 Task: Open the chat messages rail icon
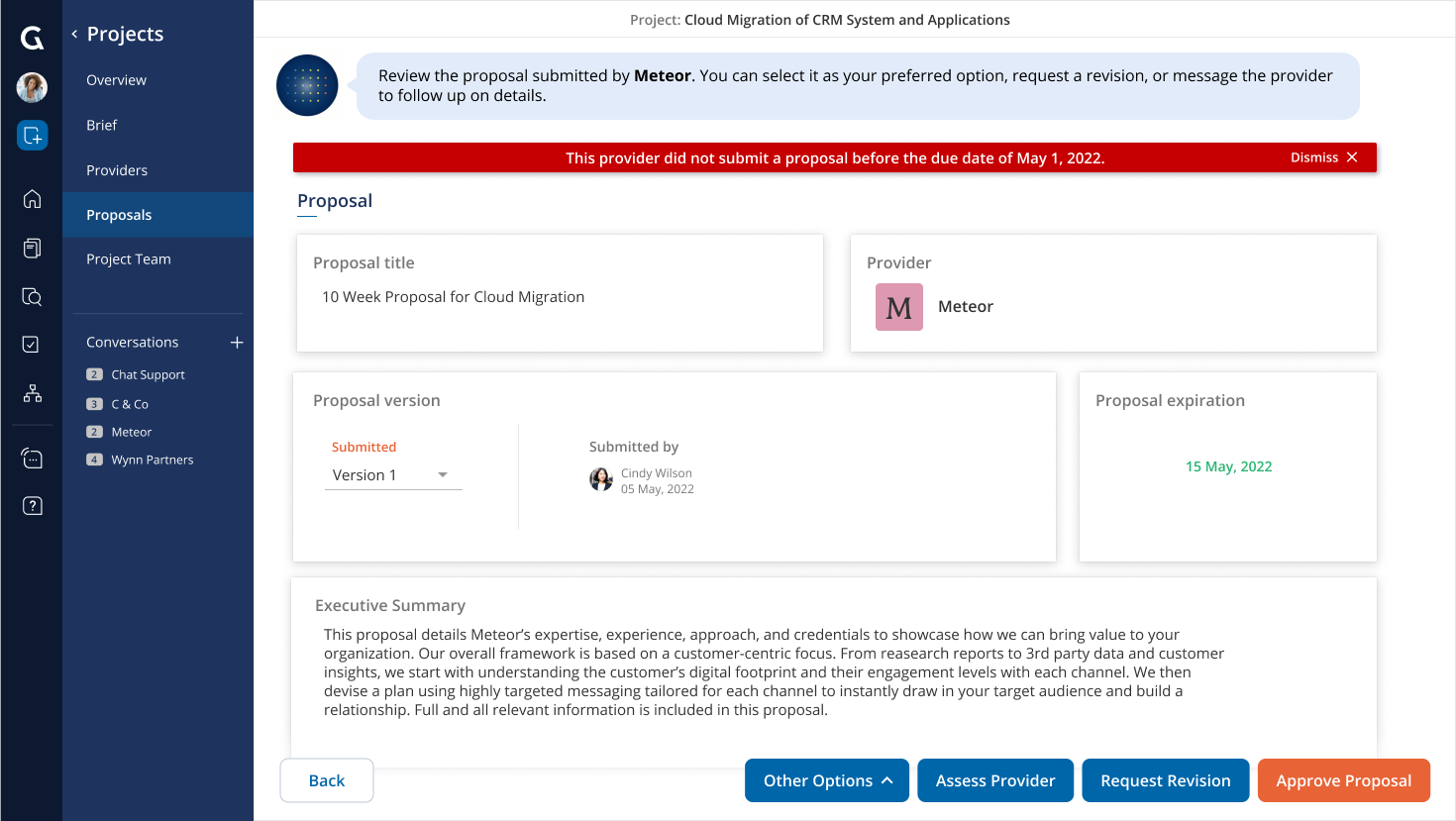pos(32,459)
